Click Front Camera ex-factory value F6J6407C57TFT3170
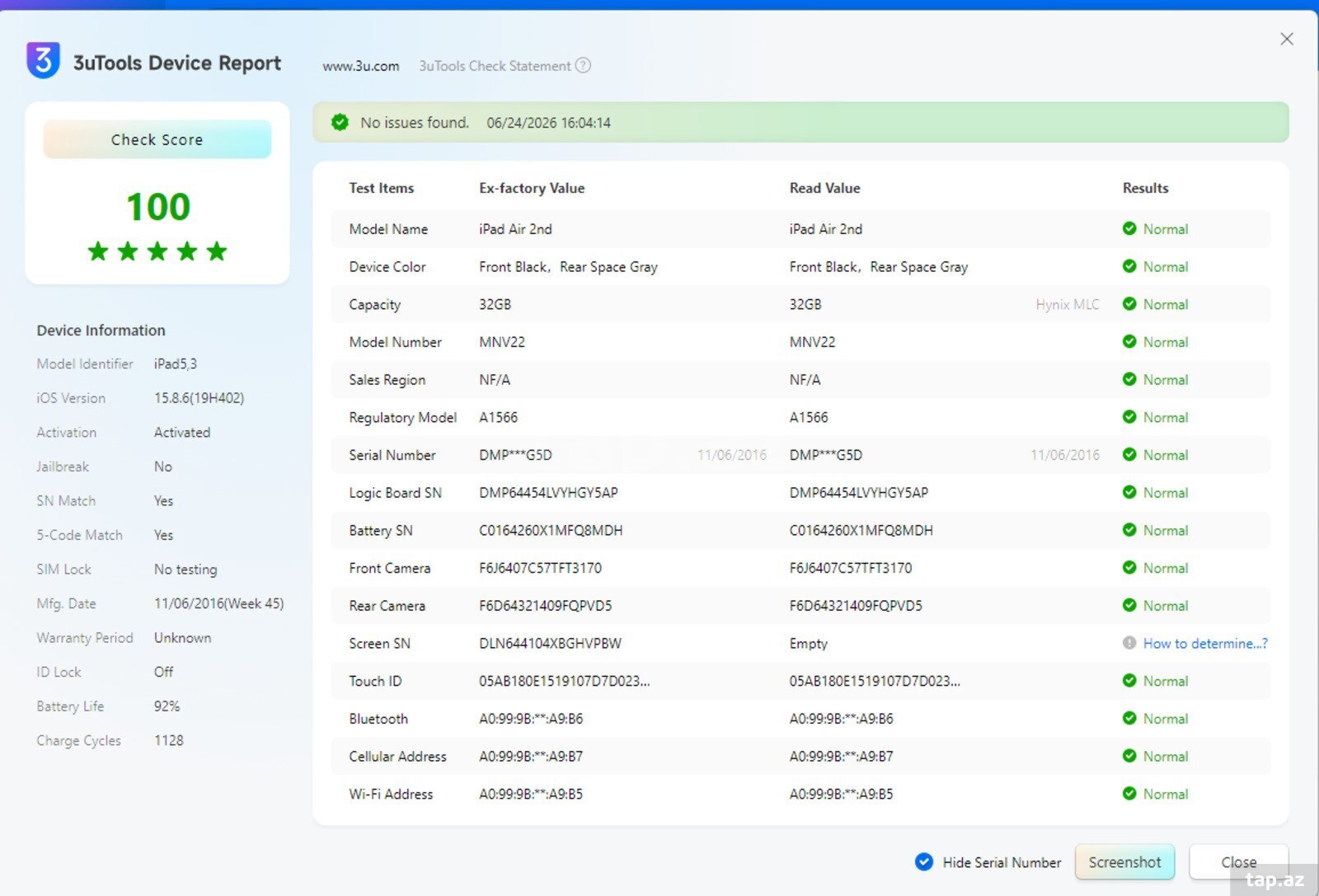 (x=541, y=568)
